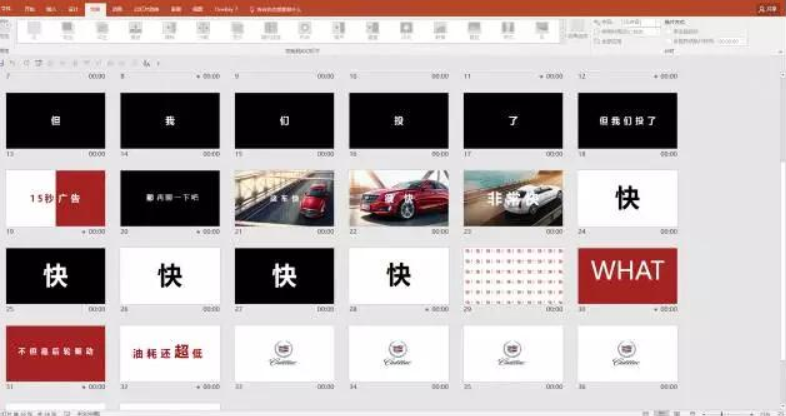Open the Insert tab
786x416 pixels.
pos(51,9)
